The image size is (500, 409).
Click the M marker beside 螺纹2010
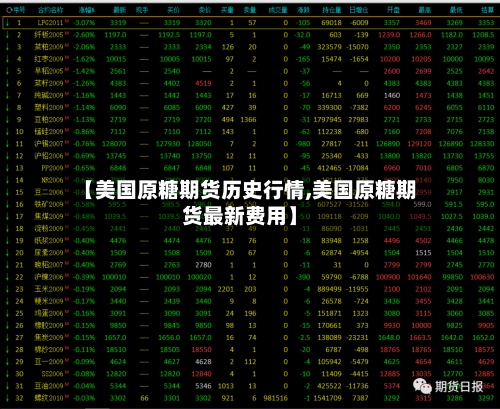pyautogui.click(x=67, y=396)
